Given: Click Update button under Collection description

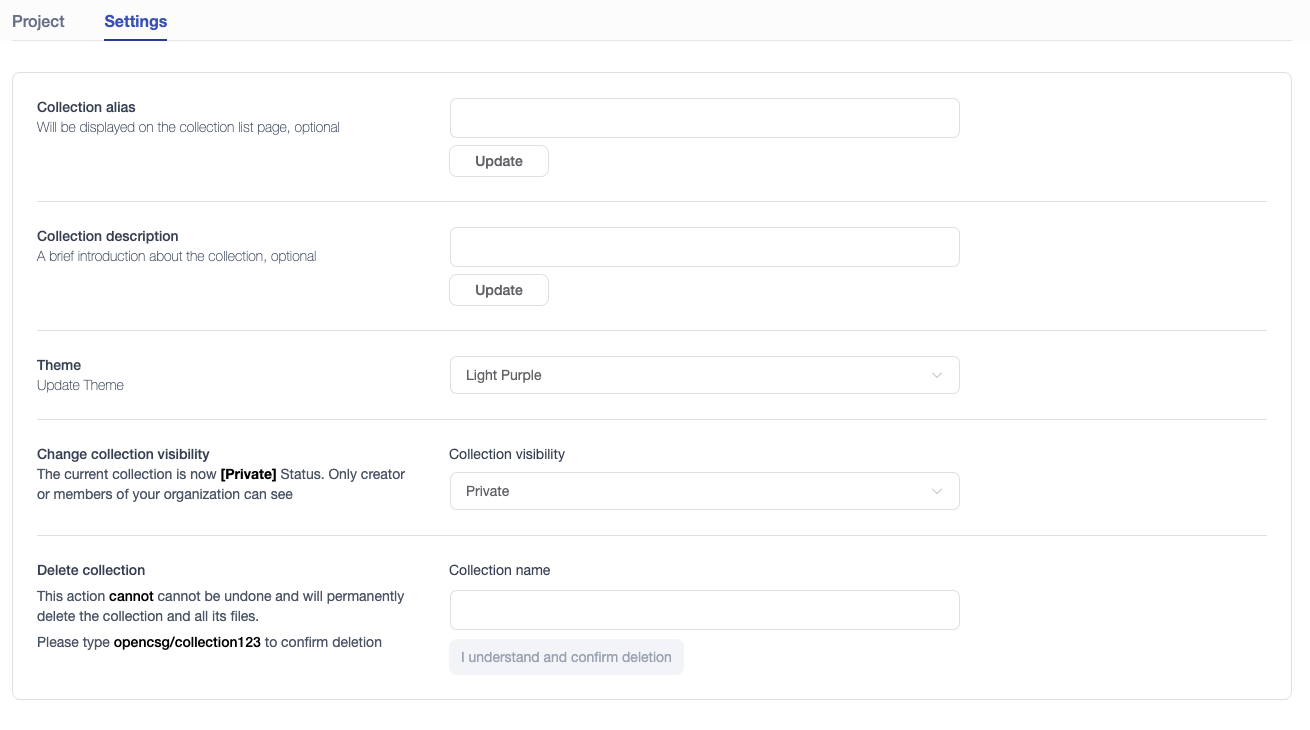Looking at the screenshot, I should 499,290.
